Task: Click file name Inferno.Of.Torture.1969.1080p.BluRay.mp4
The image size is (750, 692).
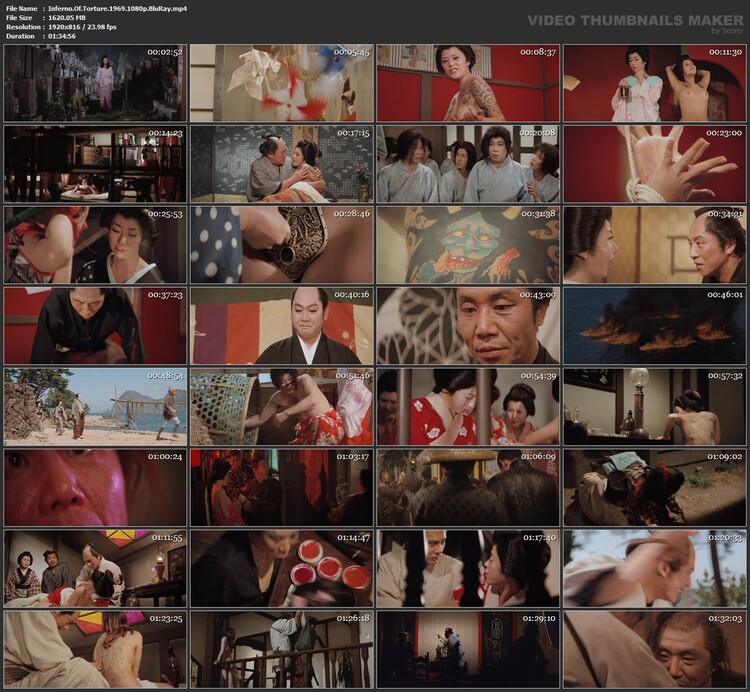Action: point(118,9)
